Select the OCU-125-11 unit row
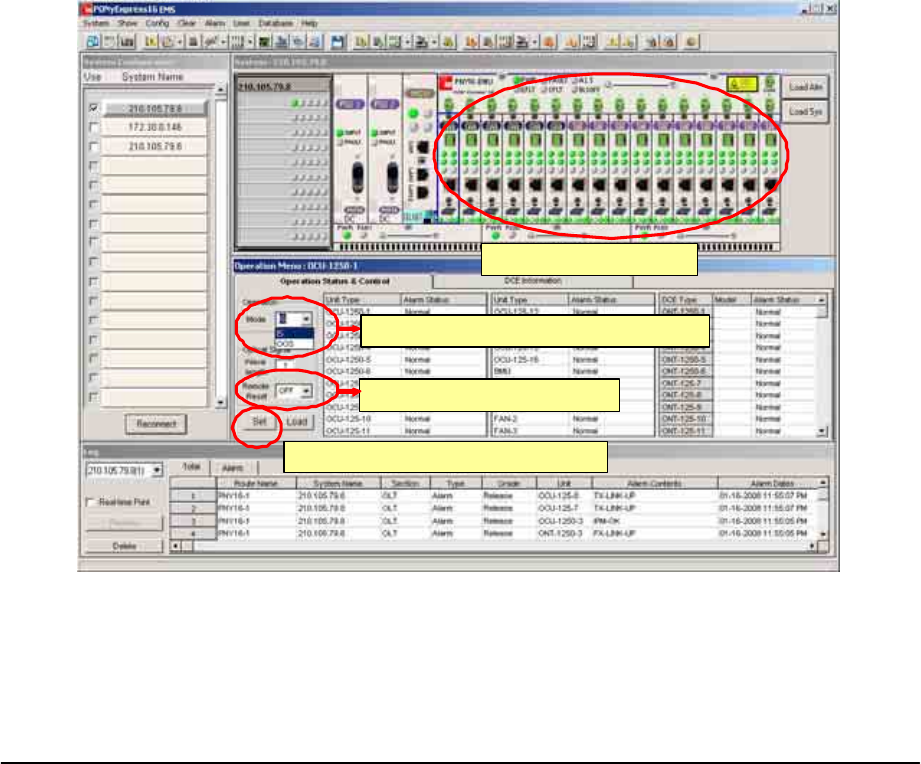 (405, 431)
